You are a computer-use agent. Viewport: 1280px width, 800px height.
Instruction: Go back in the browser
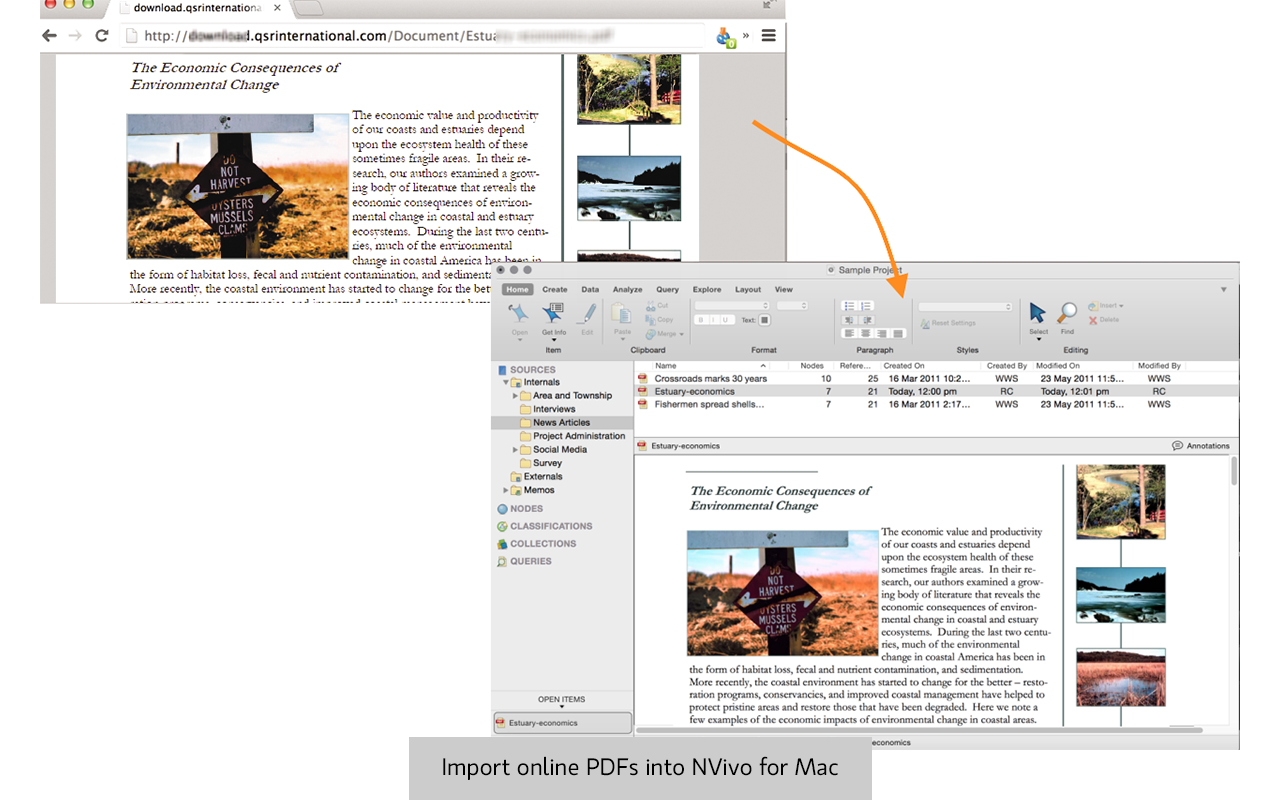tap(49, 36)
